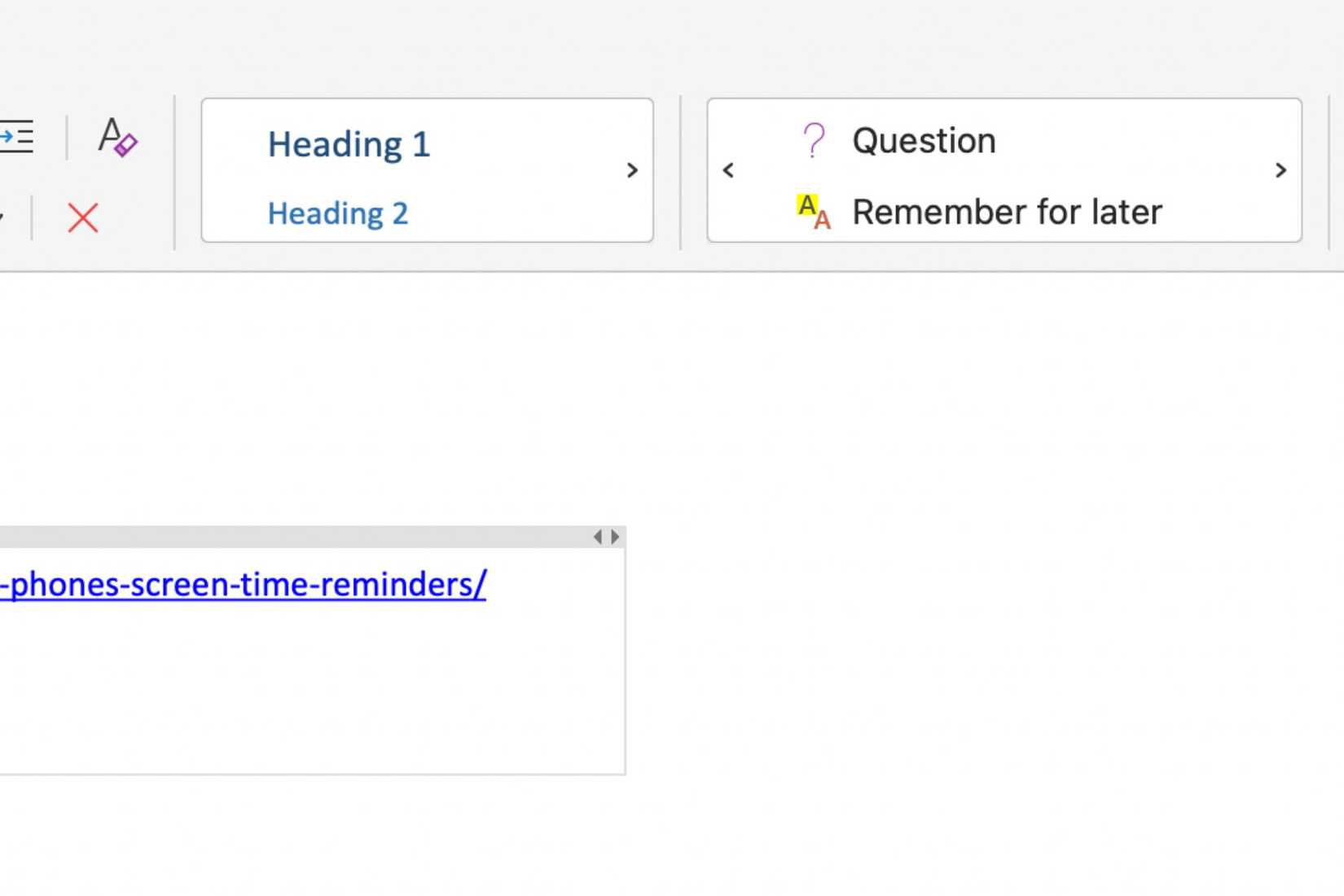Click the red X delete icon
Screen dimensions: 1344x896
pos(83,218)
